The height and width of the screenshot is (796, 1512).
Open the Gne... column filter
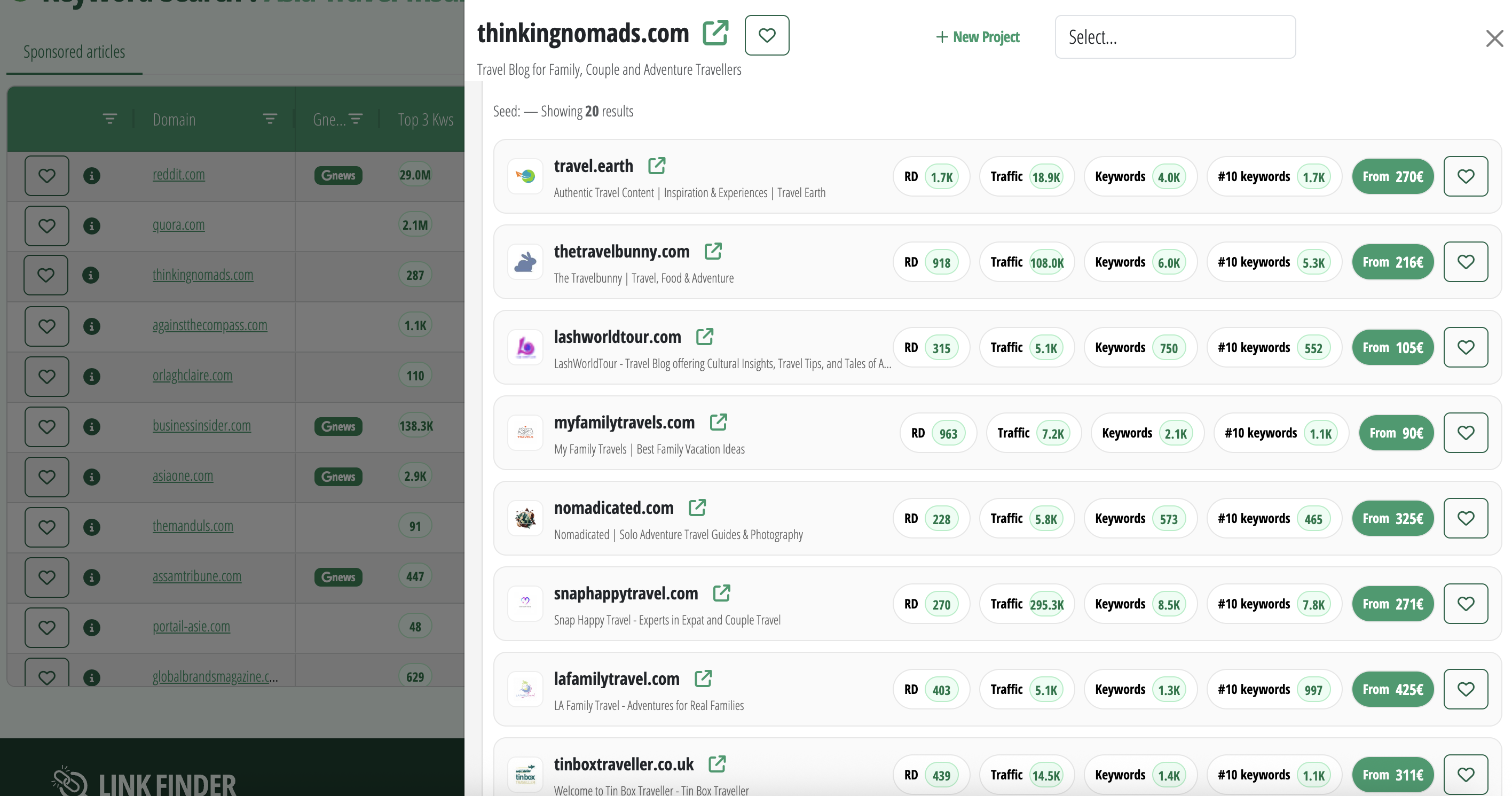click(x=356, y=119)
